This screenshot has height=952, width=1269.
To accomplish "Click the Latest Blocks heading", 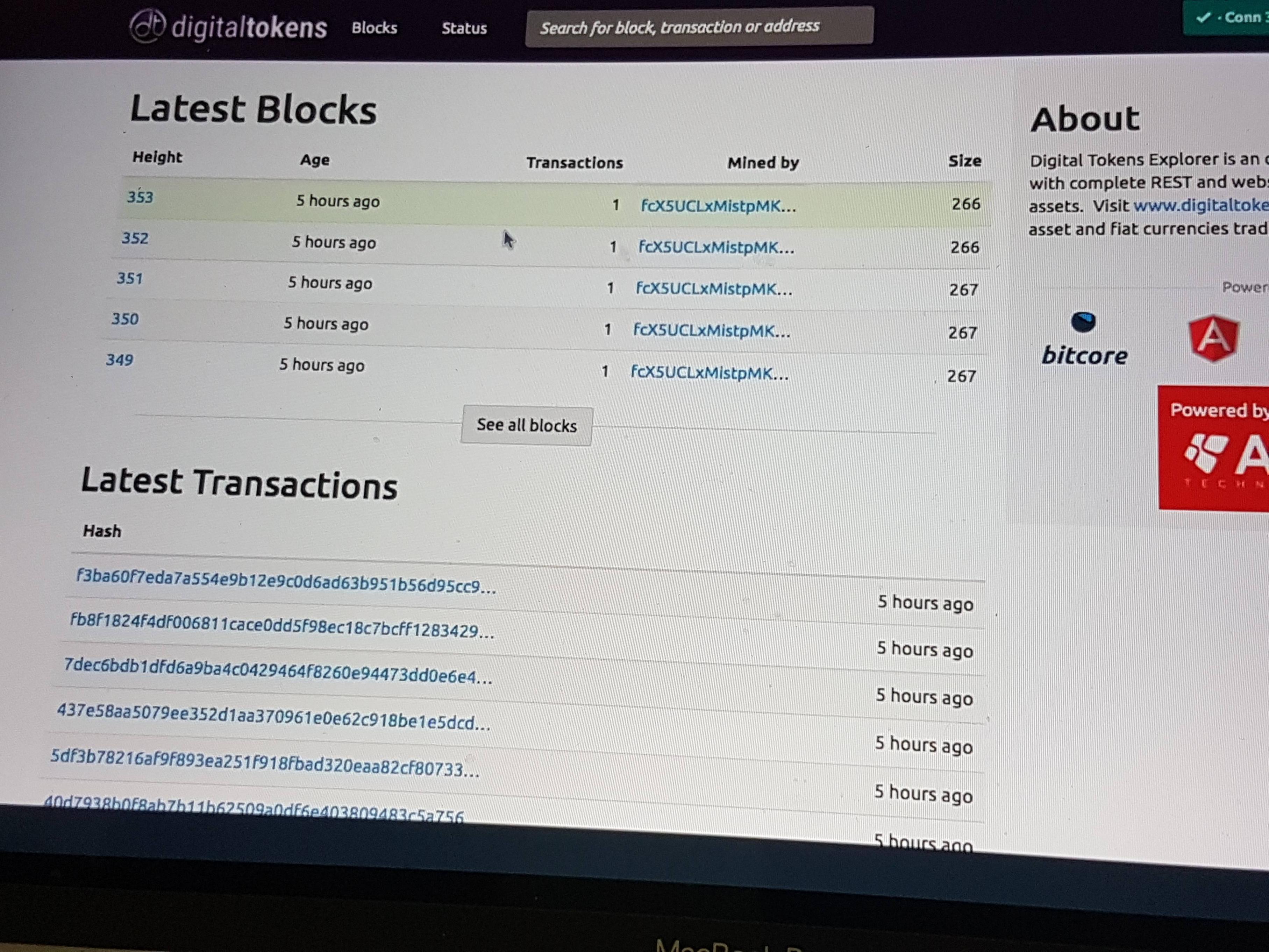I will [254, 109].
